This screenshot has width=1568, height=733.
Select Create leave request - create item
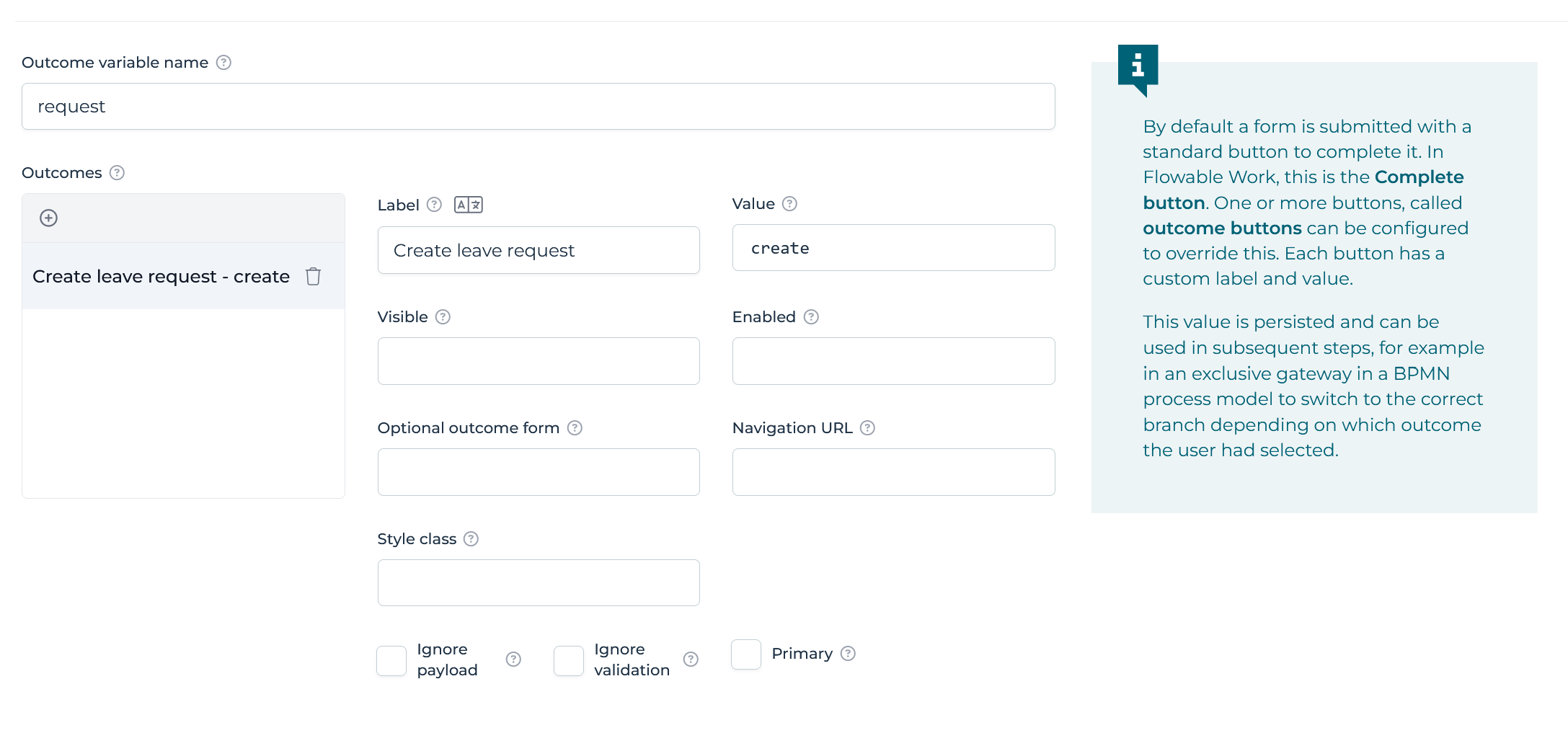161,277
